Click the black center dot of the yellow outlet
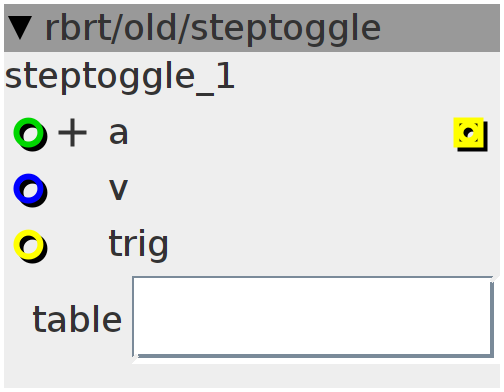 point(469,132)
